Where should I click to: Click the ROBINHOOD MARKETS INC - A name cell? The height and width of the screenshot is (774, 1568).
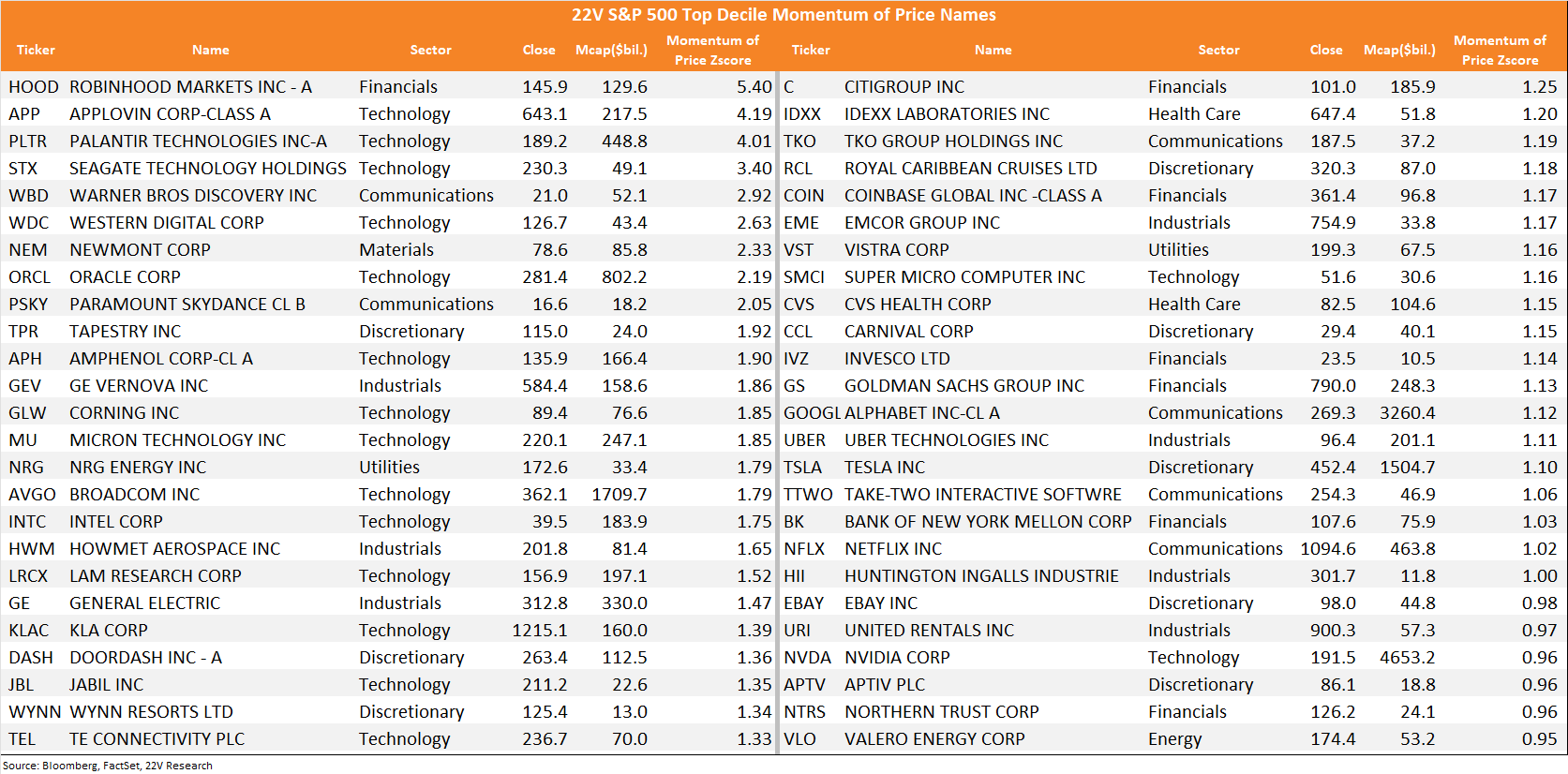coord(190,87)
